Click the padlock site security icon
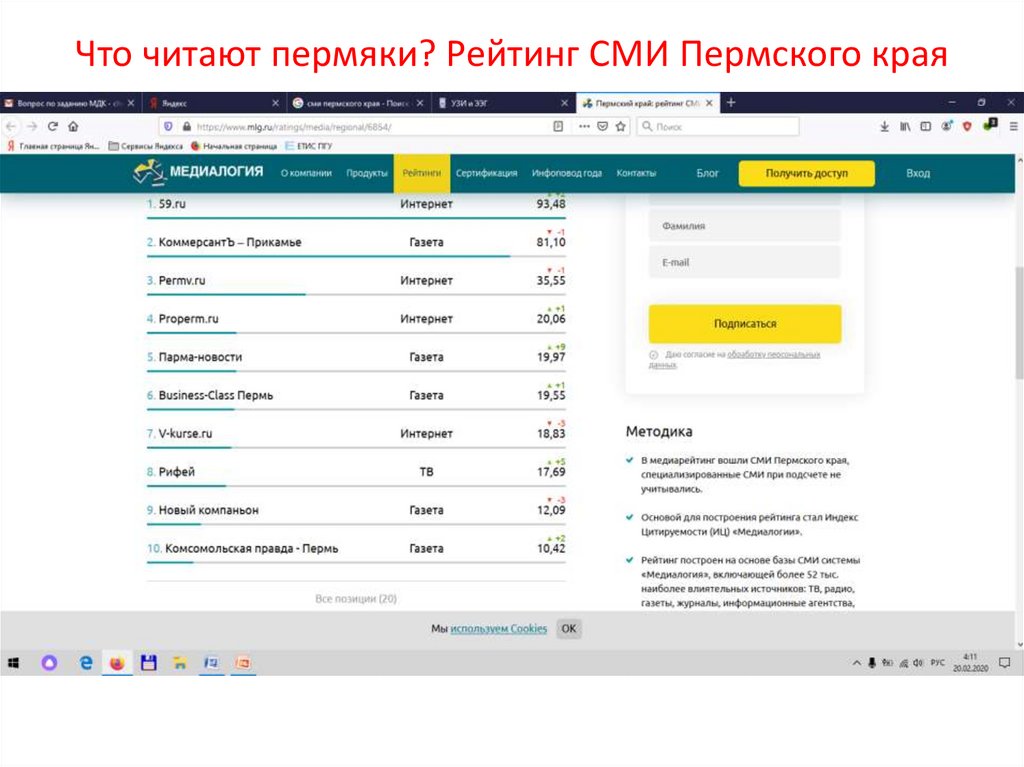This screenshot has width=1024, height=767. pyautogui.click(x=187, y=127)
